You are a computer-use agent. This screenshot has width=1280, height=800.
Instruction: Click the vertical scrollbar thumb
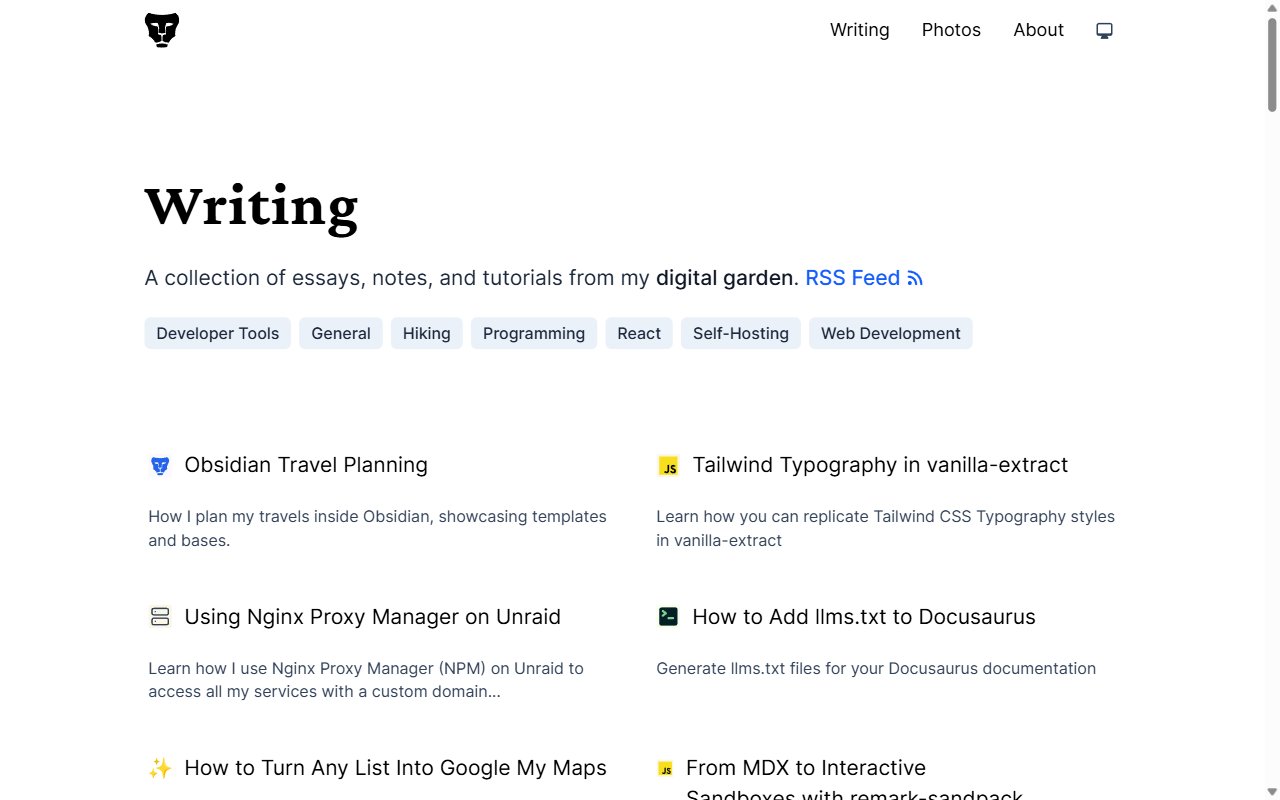coord(1272,65)
